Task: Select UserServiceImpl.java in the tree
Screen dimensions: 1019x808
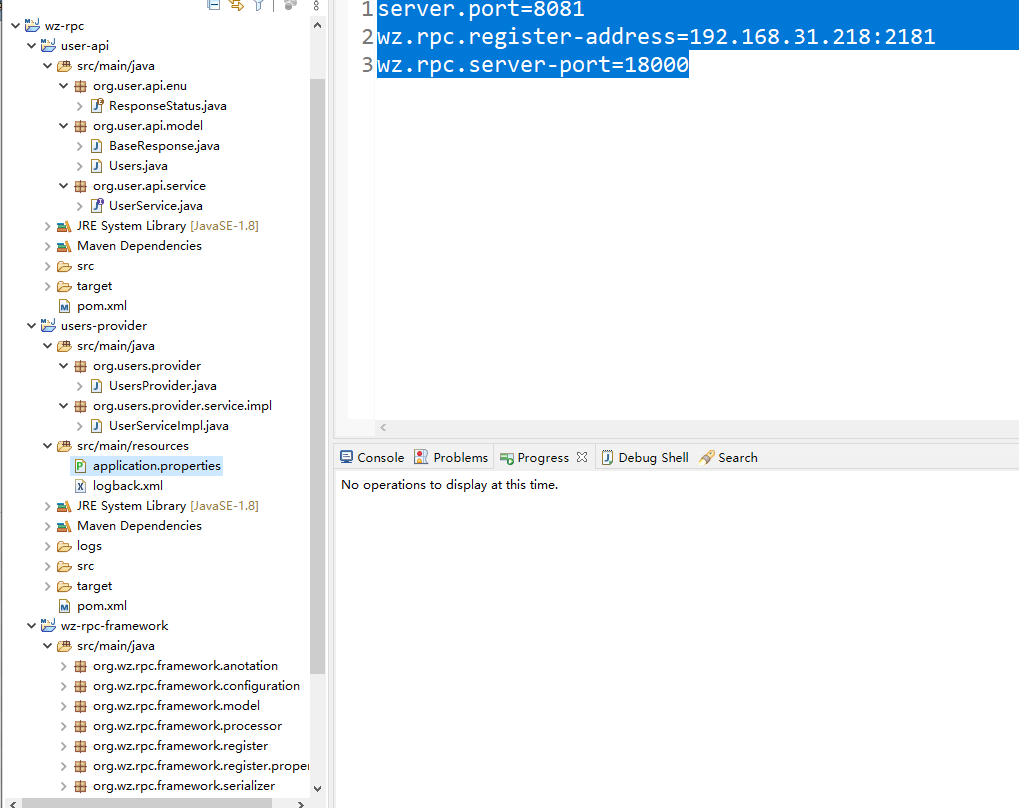Action: pyautogui.click(x=168, y=426)
